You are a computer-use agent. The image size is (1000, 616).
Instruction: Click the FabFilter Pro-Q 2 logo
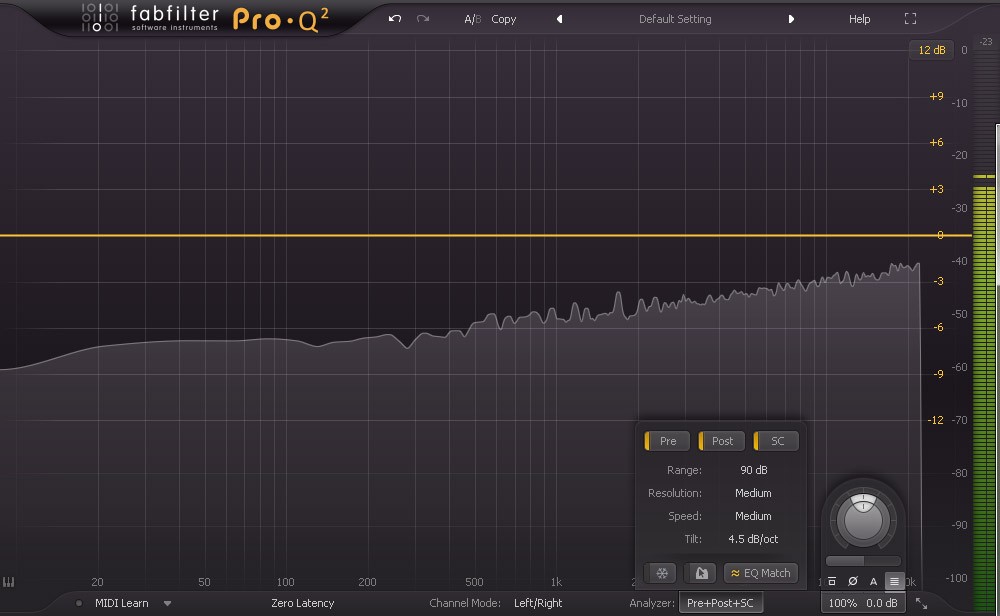pyautogui.click(x=205, y=18)
